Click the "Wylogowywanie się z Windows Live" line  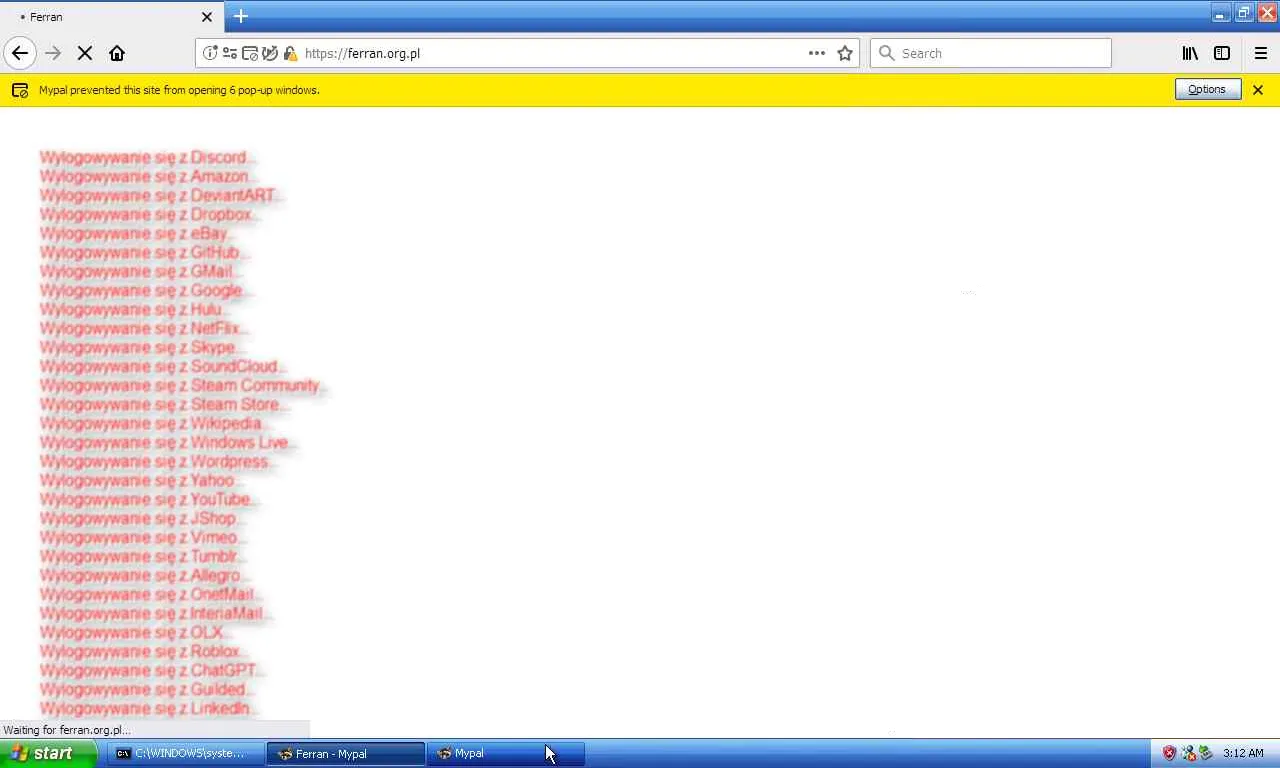click(166, 442)
